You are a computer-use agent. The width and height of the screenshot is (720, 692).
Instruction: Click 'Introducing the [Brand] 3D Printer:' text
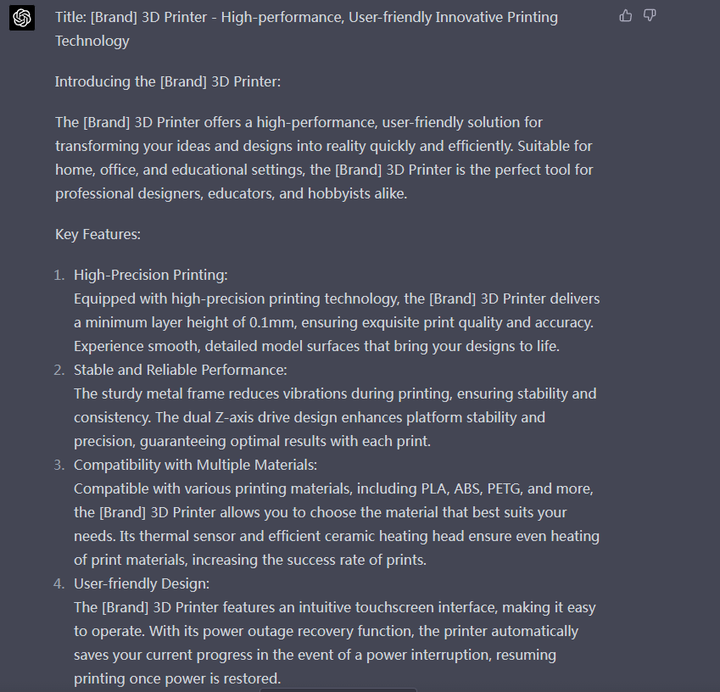point(168,82)
